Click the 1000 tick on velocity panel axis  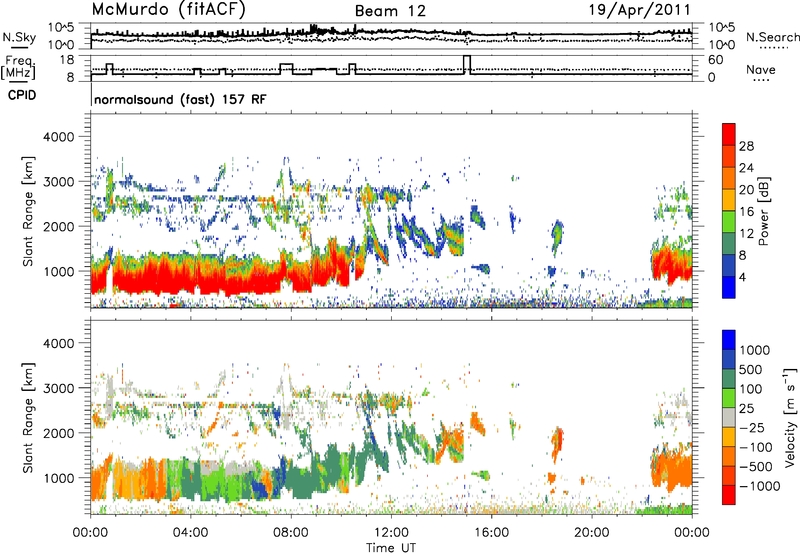click(x=58, y=478)
